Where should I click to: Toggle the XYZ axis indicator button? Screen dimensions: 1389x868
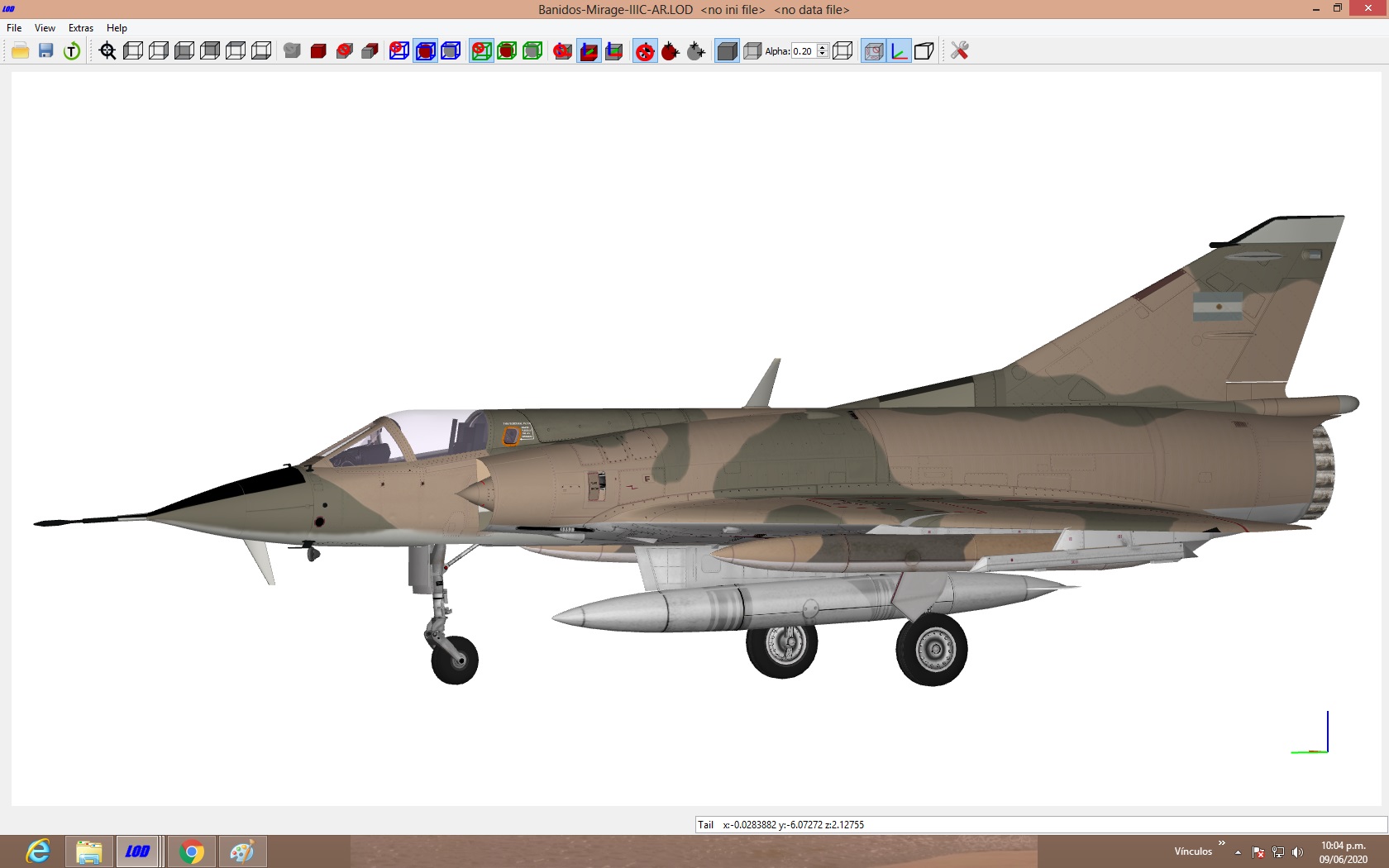tap(900, 51)
